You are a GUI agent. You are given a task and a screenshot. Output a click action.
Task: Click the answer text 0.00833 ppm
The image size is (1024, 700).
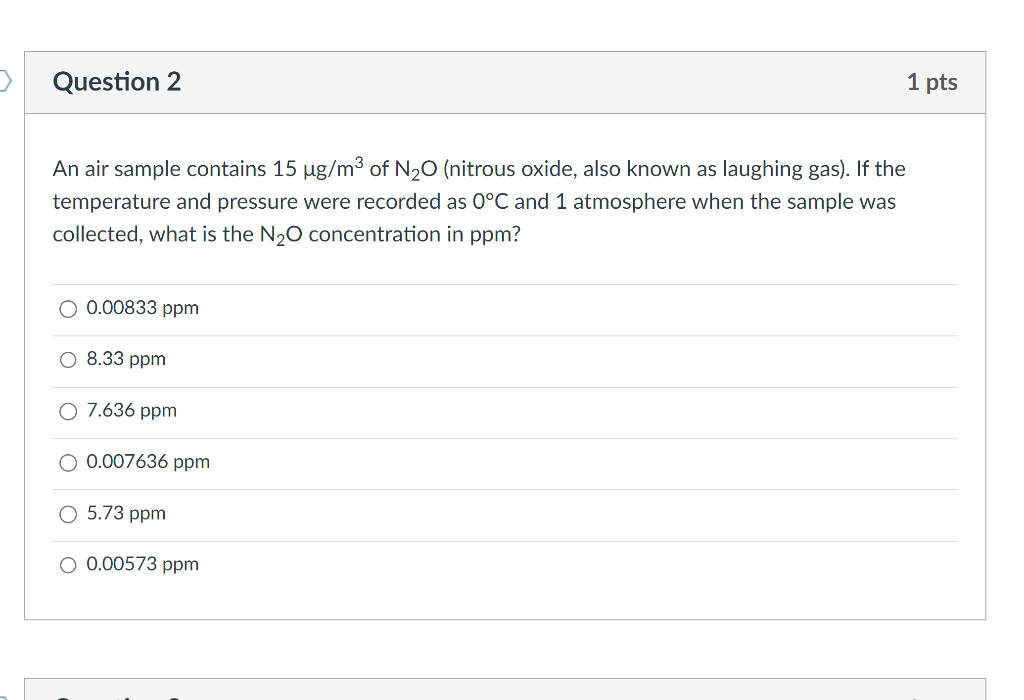tap(143, 308)
